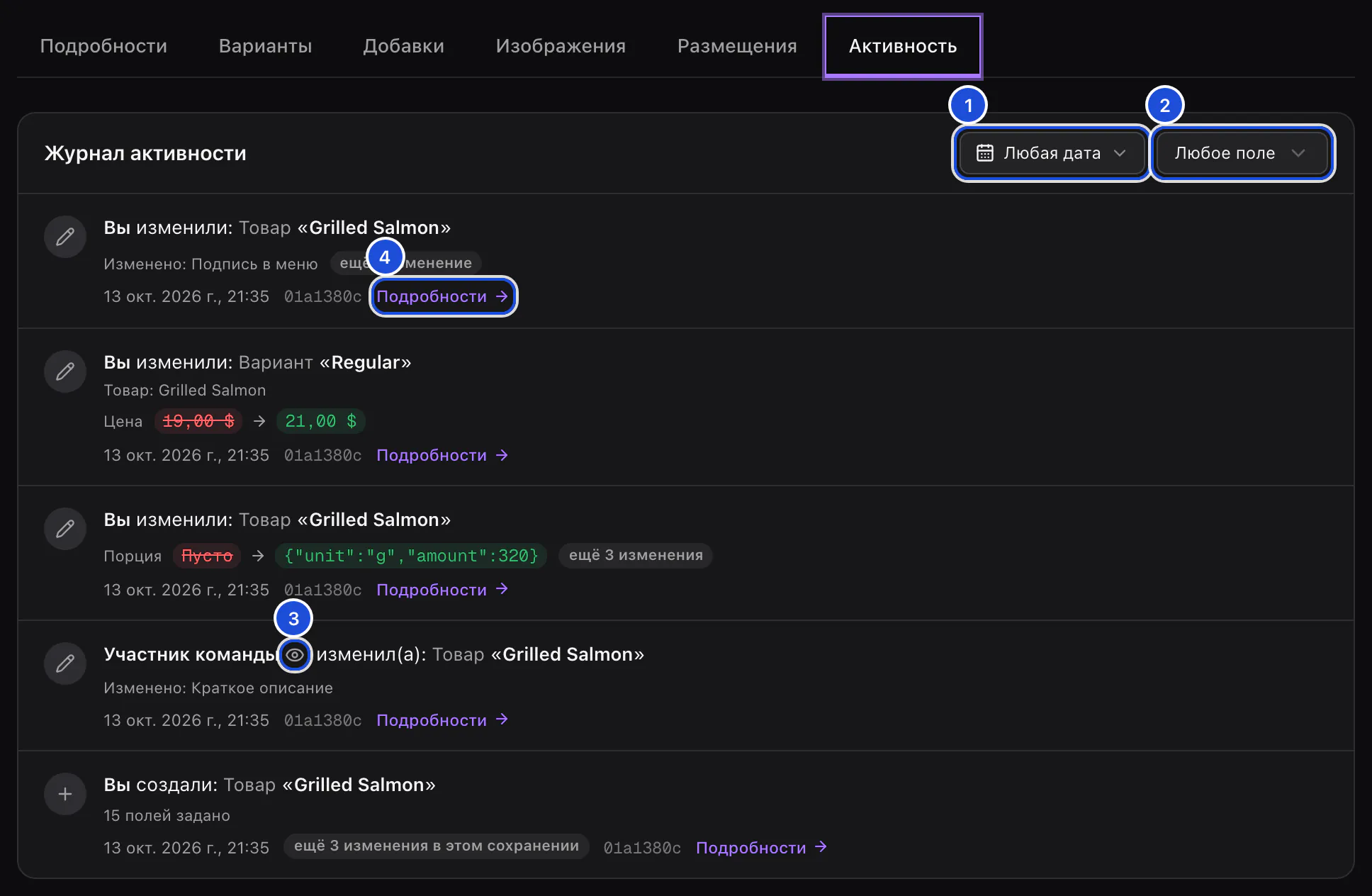
Task: Click the badge next to Подпись в меню
Action: [x=406, y=263]
